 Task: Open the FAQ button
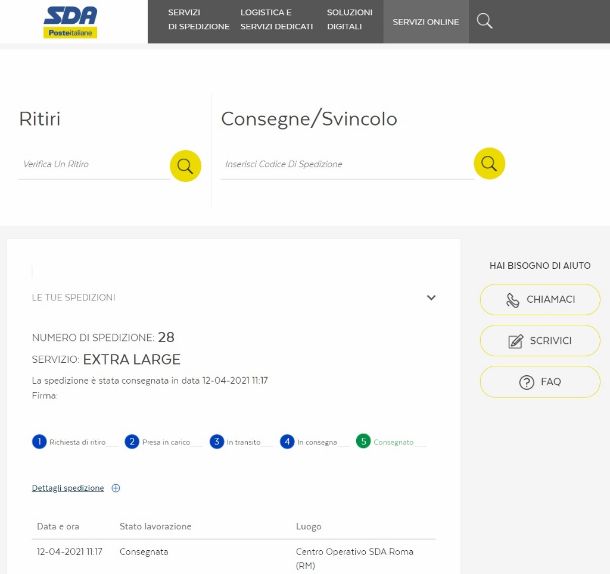pos(540,382)
